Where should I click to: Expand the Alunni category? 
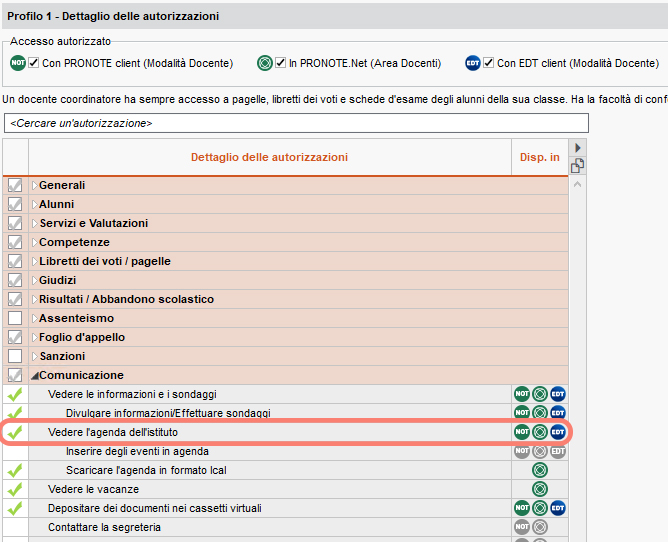click(35, 205)
